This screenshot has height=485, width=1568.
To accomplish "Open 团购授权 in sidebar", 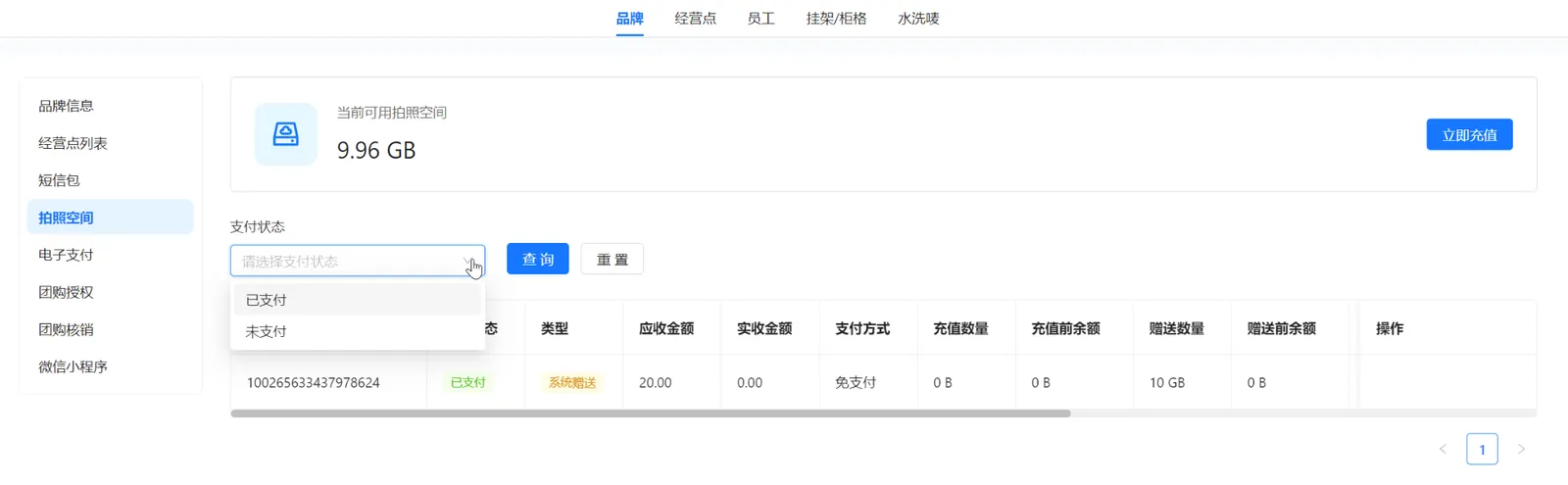I will click(110, 292).
